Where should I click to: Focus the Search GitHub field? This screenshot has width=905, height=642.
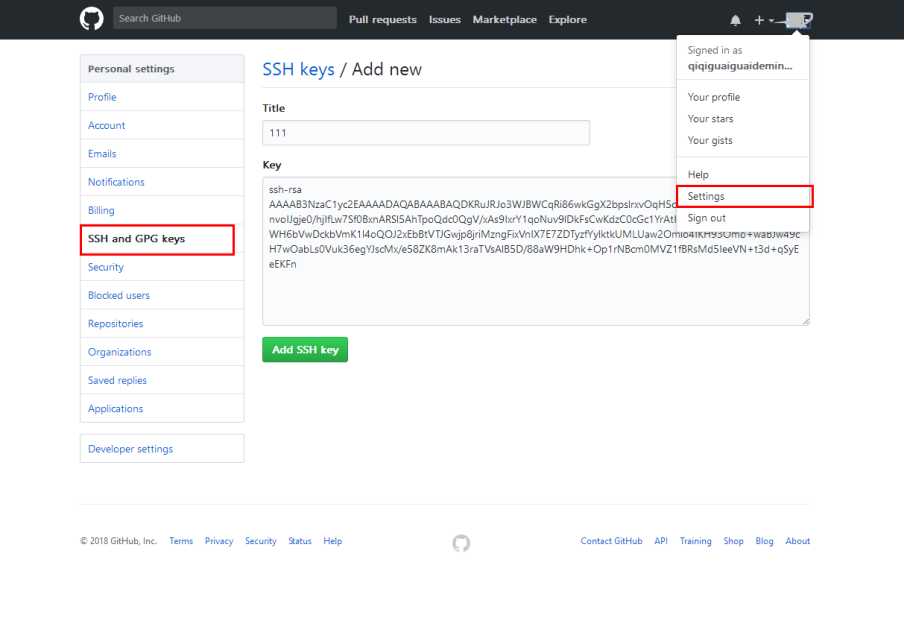[225, 18]
